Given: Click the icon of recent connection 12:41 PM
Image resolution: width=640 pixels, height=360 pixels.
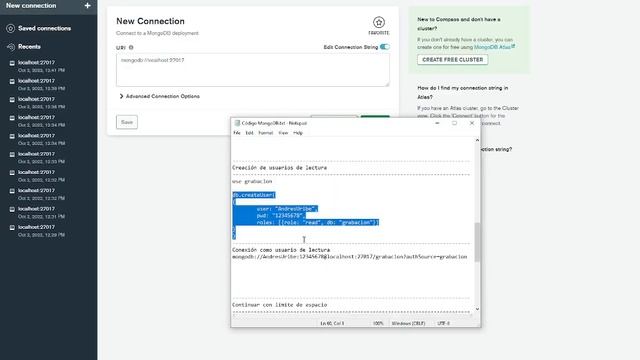Looking at the screenshot, I should [x=12, y=63].
